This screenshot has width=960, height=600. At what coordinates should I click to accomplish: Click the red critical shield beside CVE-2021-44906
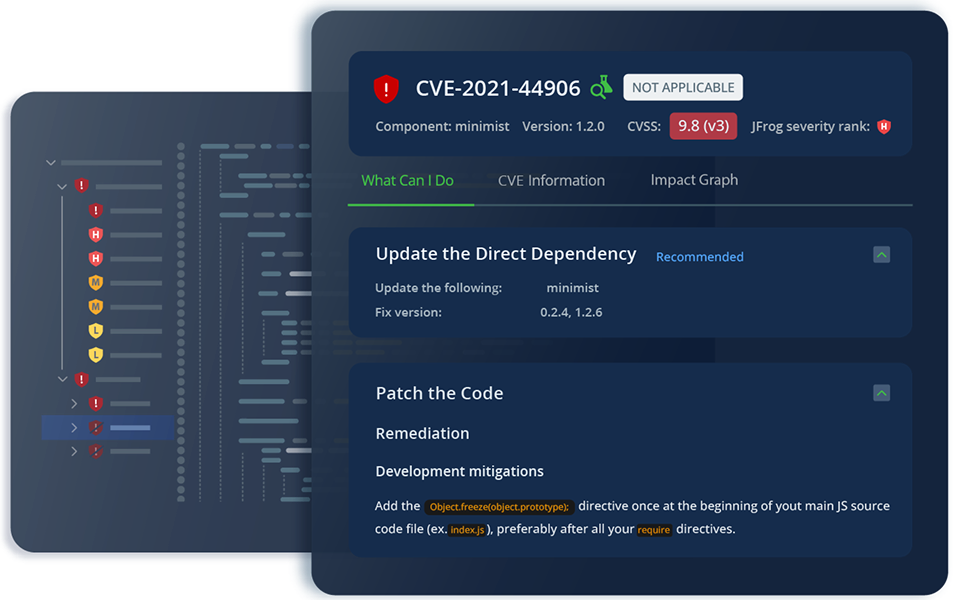pos(386,89)
